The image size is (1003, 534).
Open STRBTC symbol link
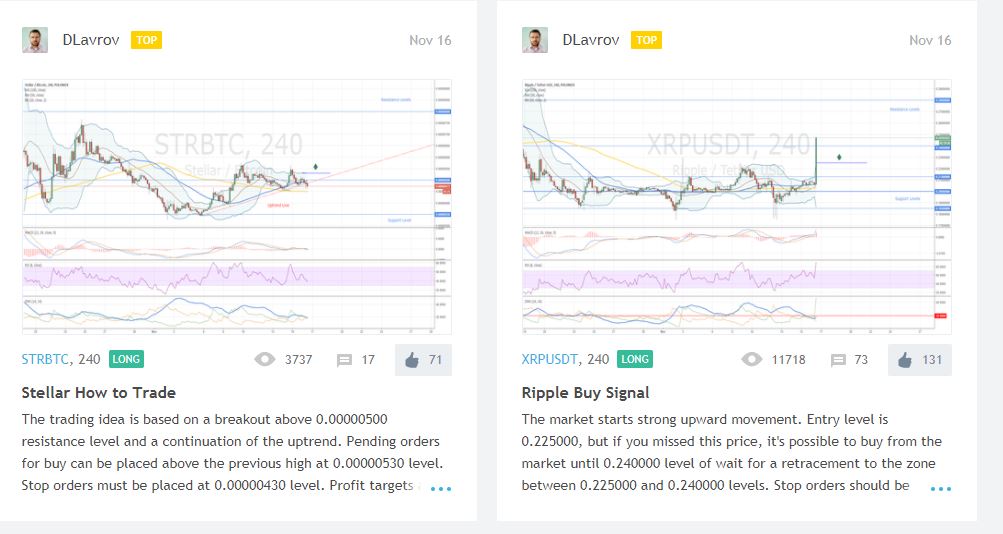point(45,359)
